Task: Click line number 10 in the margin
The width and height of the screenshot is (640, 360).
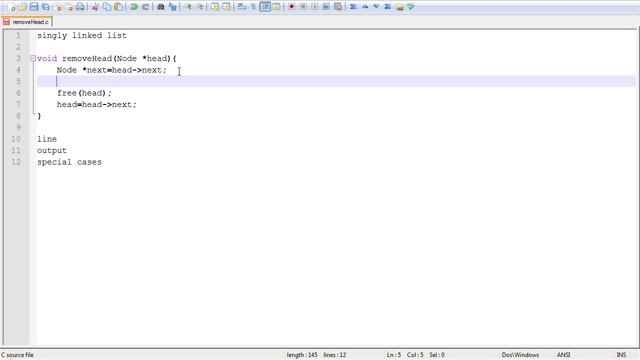Action: point(16,139)
